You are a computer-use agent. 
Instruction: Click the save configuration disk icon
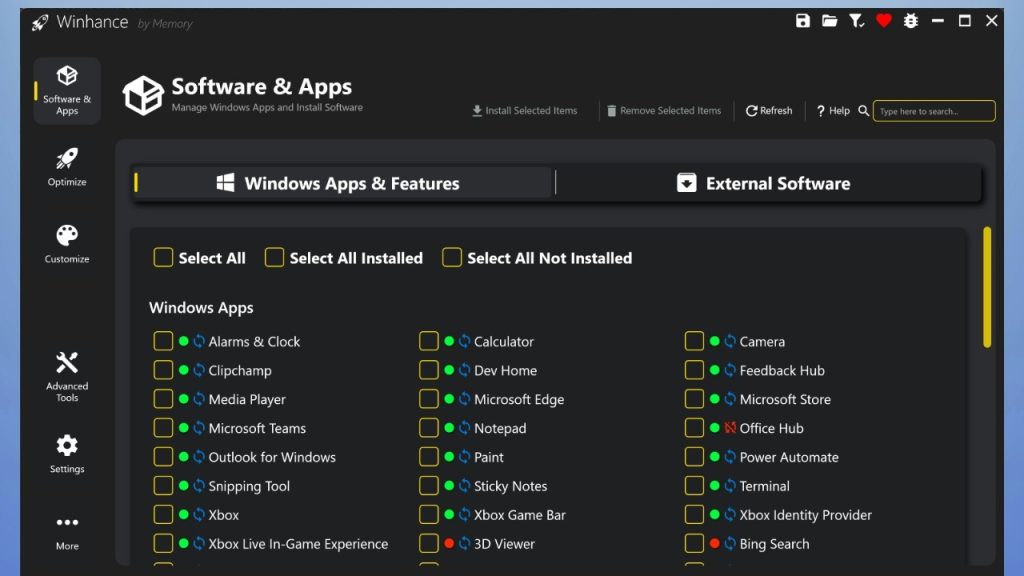[803, 21]
